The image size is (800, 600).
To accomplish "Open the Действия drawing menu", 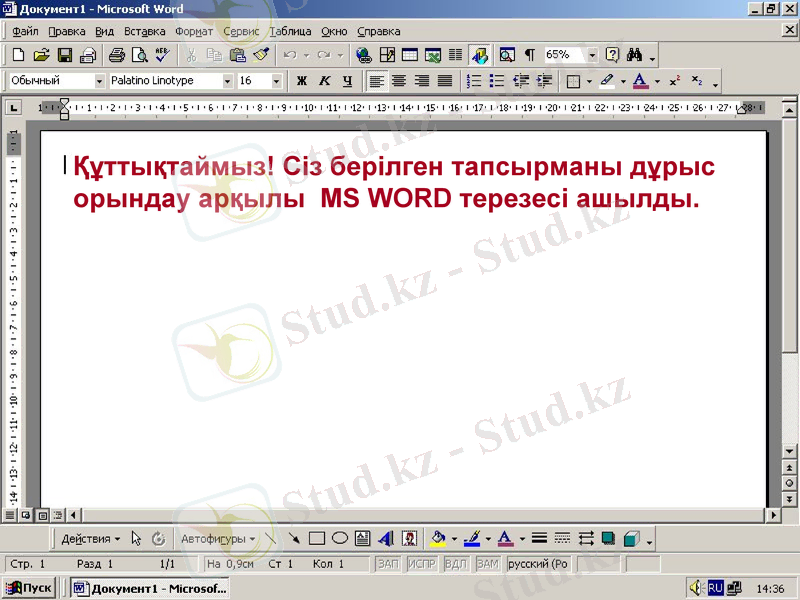I will coord(88,538).
